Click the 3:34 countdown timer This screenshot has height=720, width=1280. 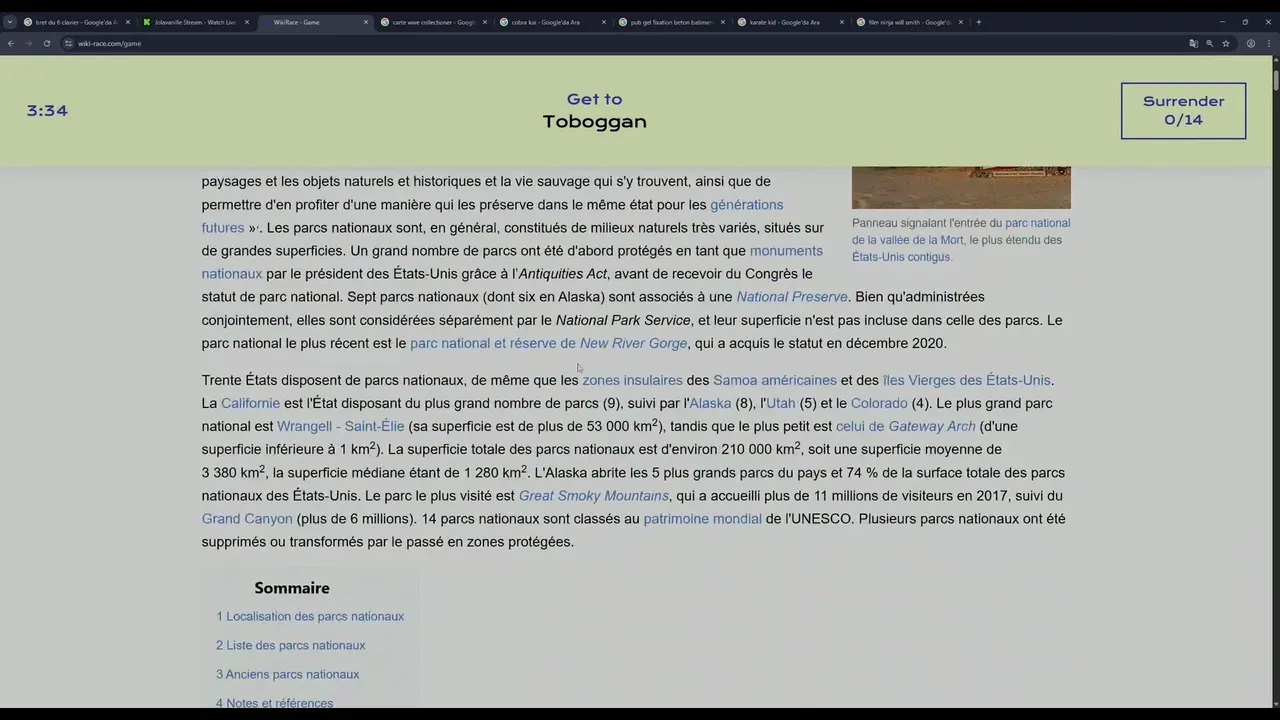pyautogui.click(x=47, y=111)
